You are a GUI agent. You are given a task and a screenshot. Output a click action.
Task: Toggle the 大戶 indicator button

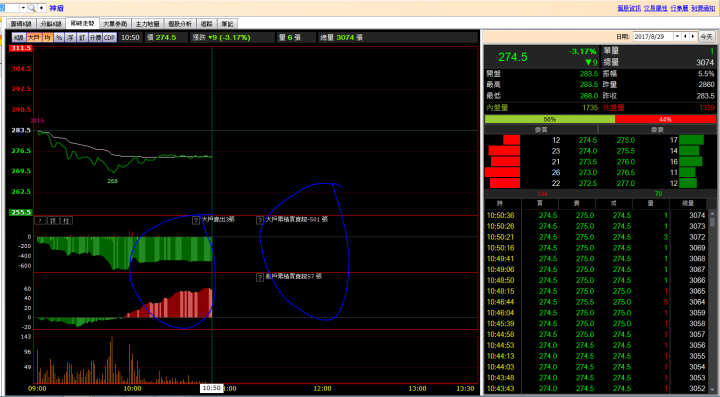coord(34,38)
